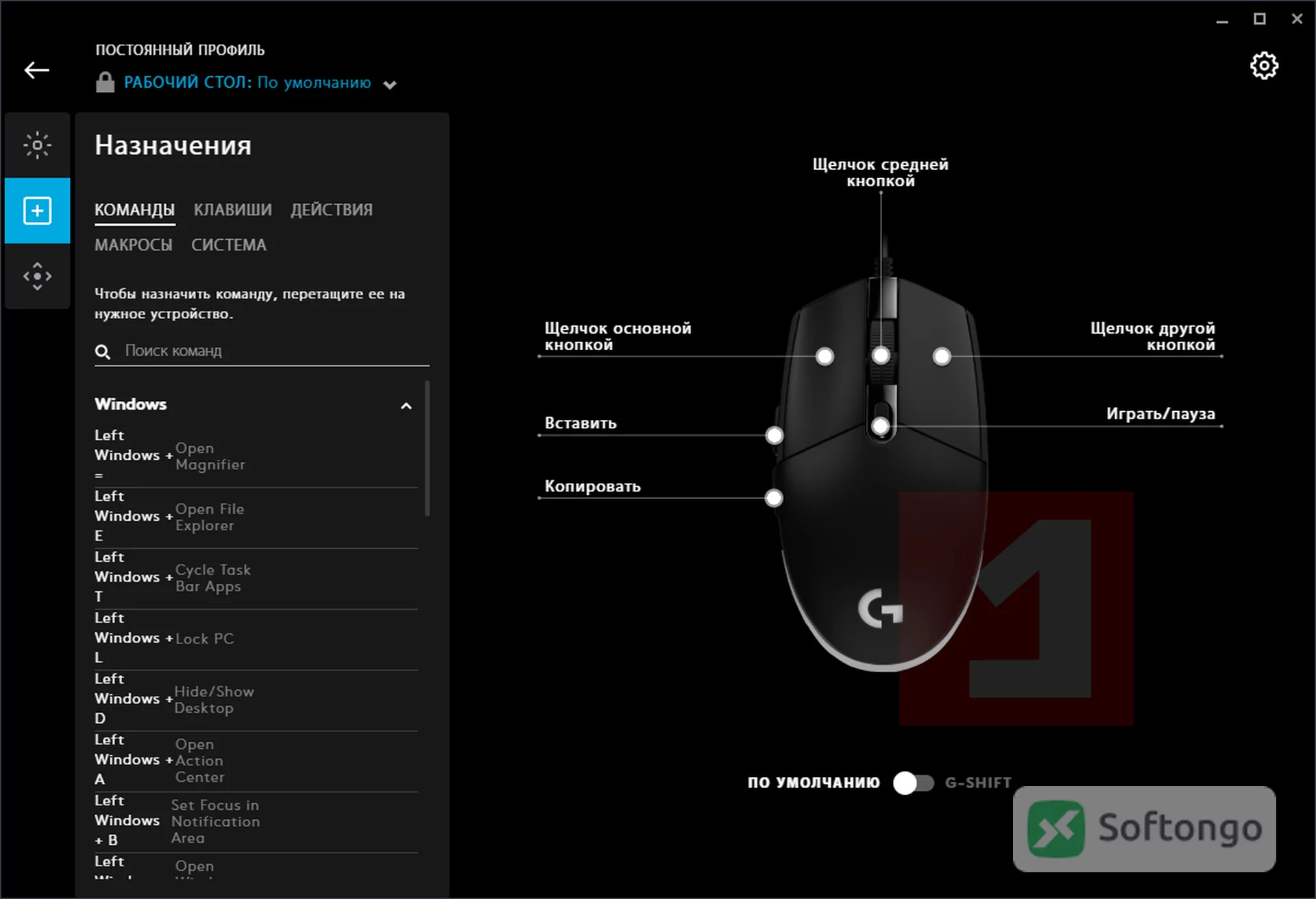Select the right button marker on the mouse
The height and width of the screenshot is (899, 1316).
click(x=942, y=356)
